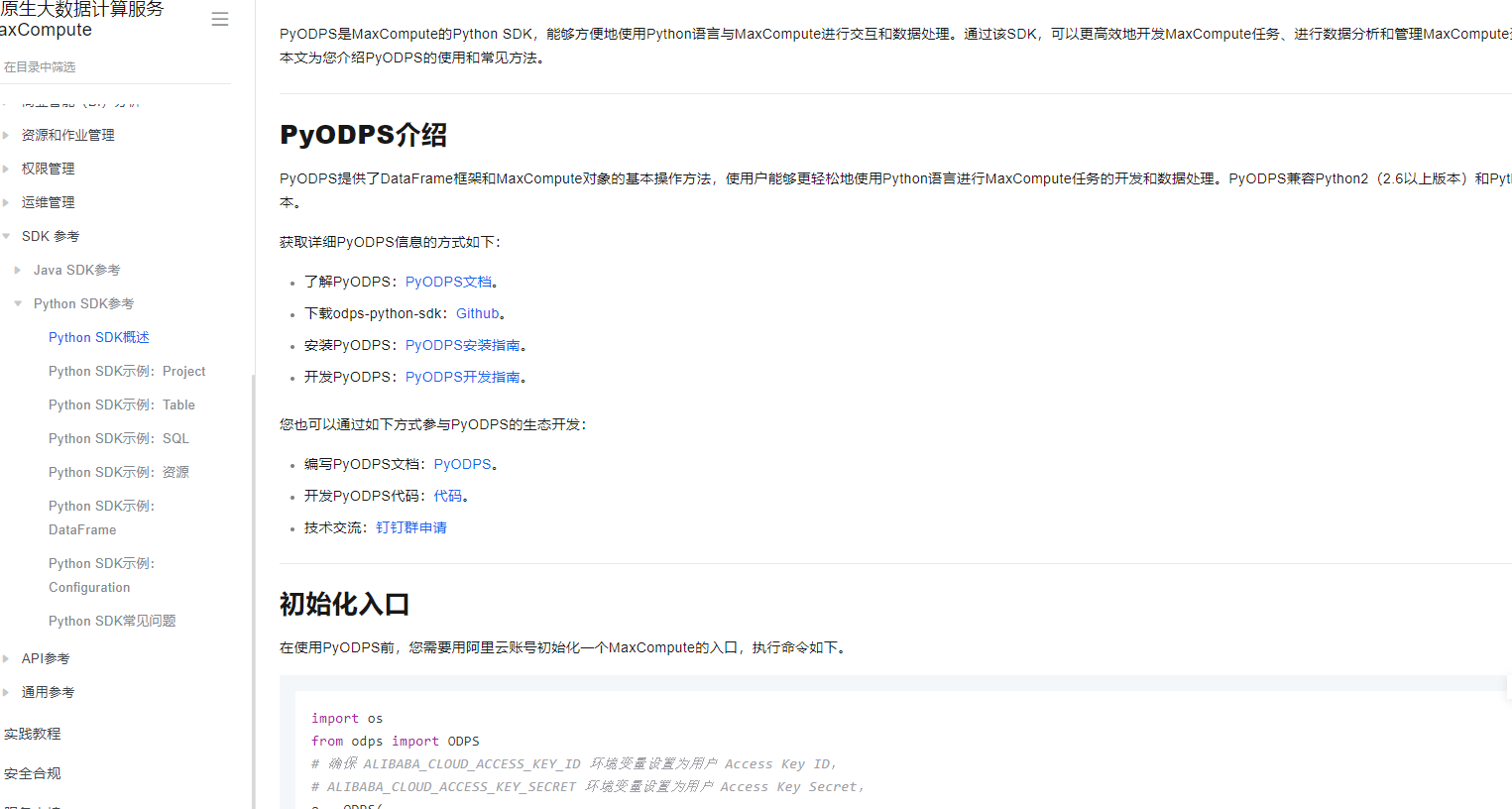This screenshot has width=1512, height=809.
Task: Open the Github download link
Action: pos(477,313)
